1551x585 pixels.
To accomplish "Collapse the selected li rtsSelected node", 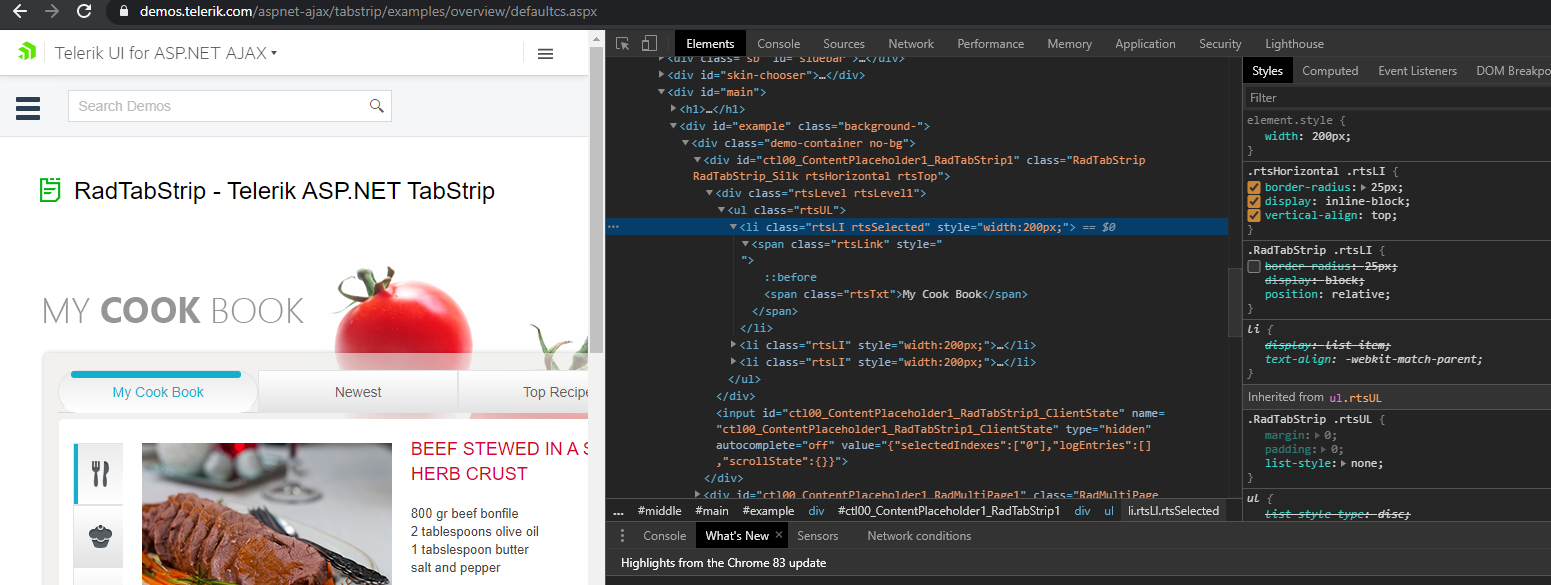I will point(733,227).
